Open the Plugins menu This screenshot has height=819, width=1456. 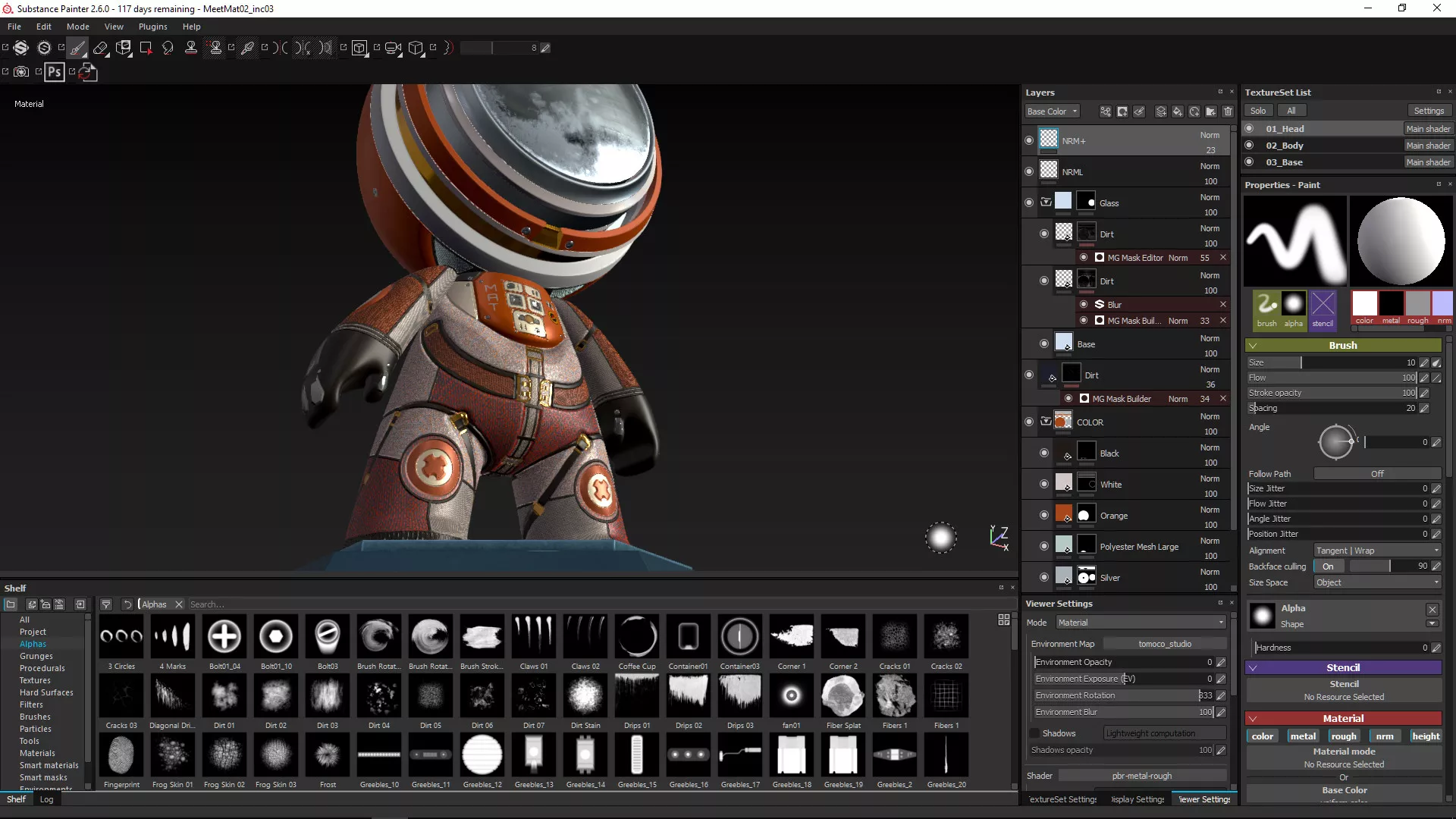pyautogui.click(x=152, y=27)
